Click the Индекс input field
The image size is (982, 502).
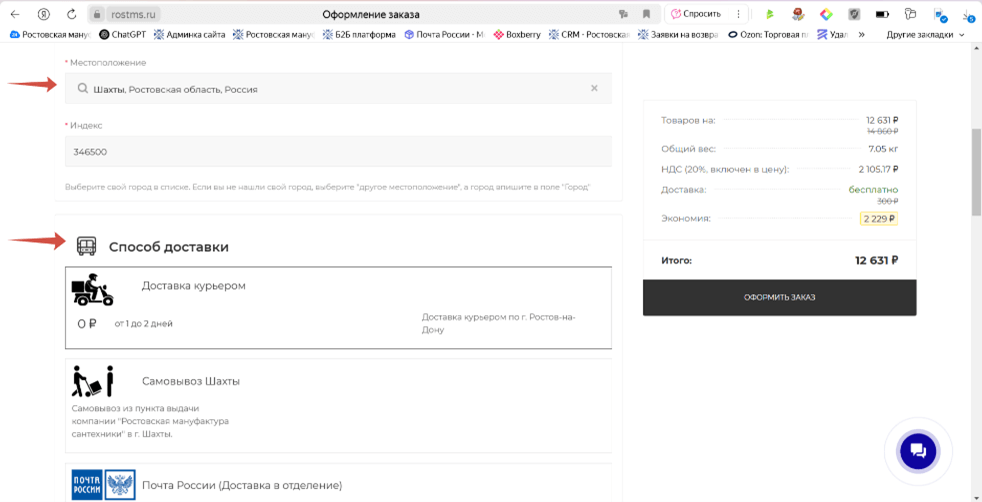(338, 152)
